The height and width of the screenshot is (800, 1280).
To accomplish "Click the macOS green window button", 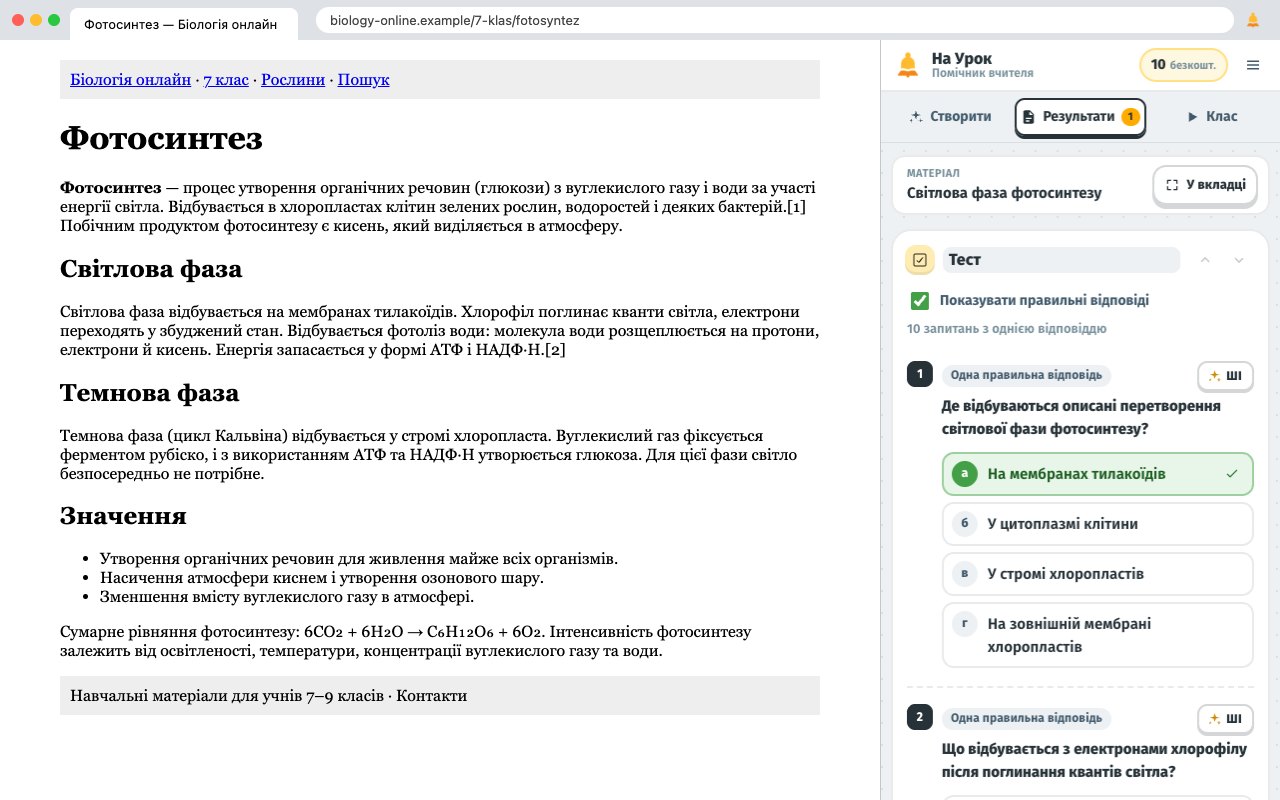I will (x=54, y=20).
